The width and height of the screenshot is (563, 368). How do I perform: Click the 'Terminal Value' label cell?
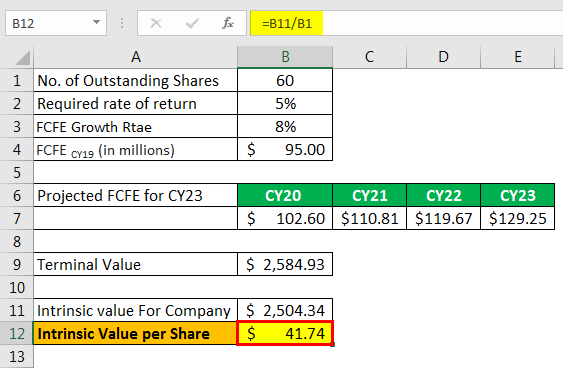[x=135, y=264]
